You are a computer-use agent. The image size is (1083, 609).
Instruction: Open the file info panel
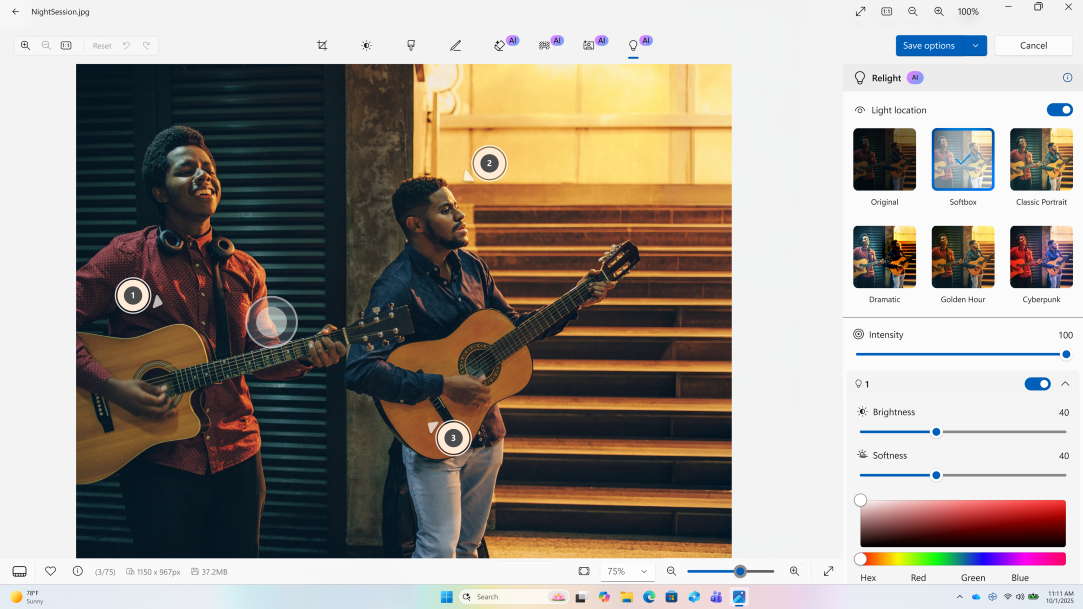click(x=77, y=571)
